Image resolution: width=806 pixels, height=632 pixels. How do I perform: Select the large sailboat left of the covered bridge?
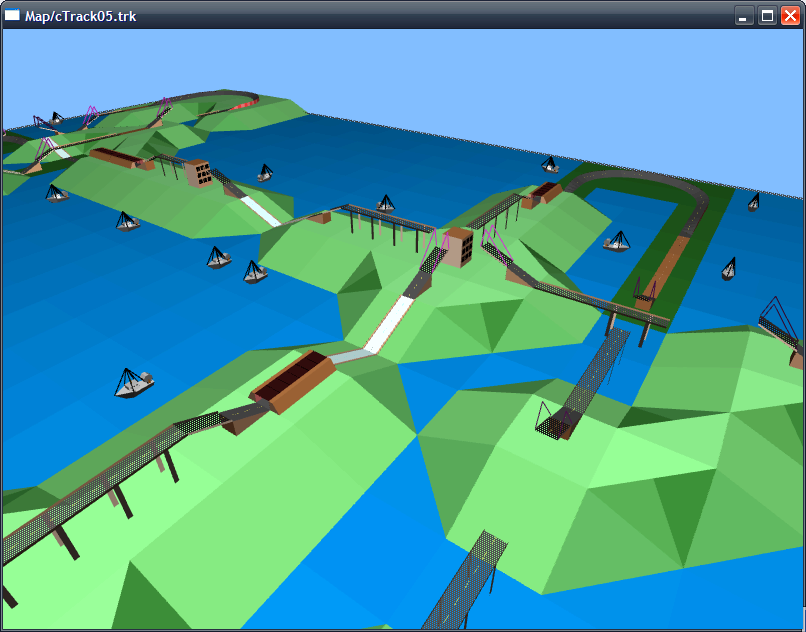tap(133, 382)
